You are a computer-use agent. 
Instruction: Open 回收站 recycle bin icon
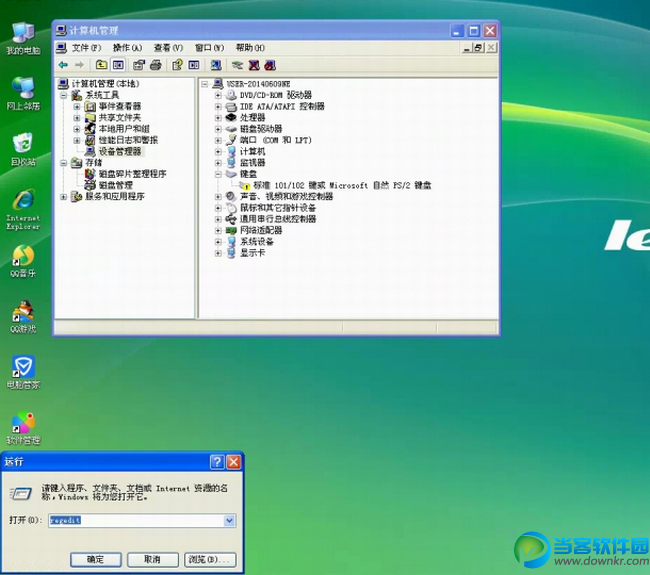23,149
